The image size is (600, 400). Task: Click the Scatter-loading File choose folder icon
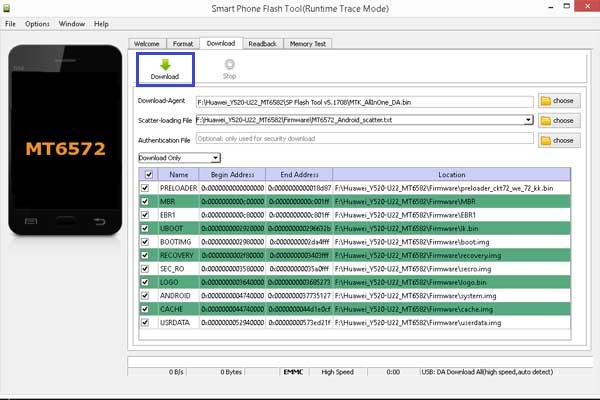click(x=546, y=121)
